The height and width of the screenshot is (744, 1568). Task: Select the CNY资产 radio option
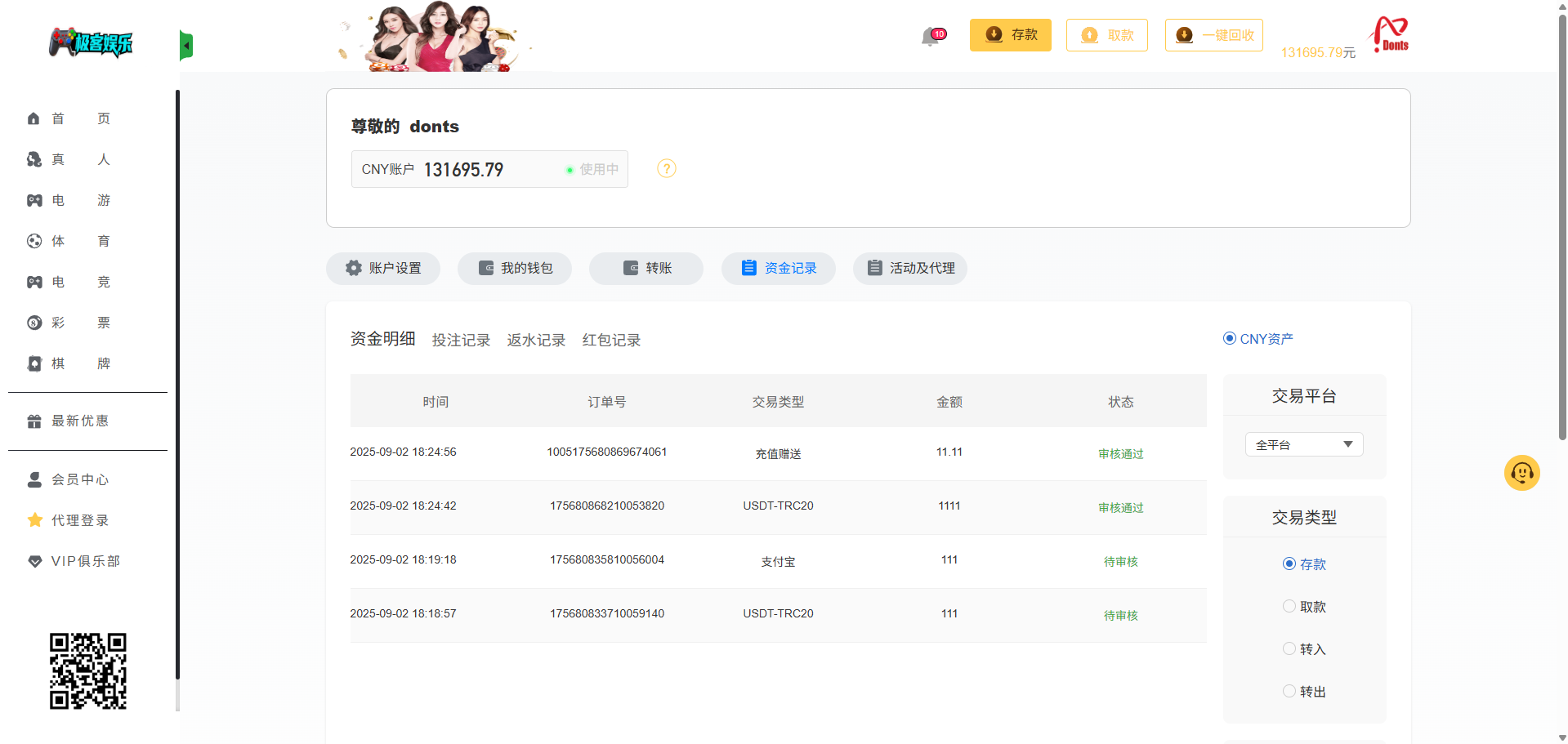(1230, 339)
